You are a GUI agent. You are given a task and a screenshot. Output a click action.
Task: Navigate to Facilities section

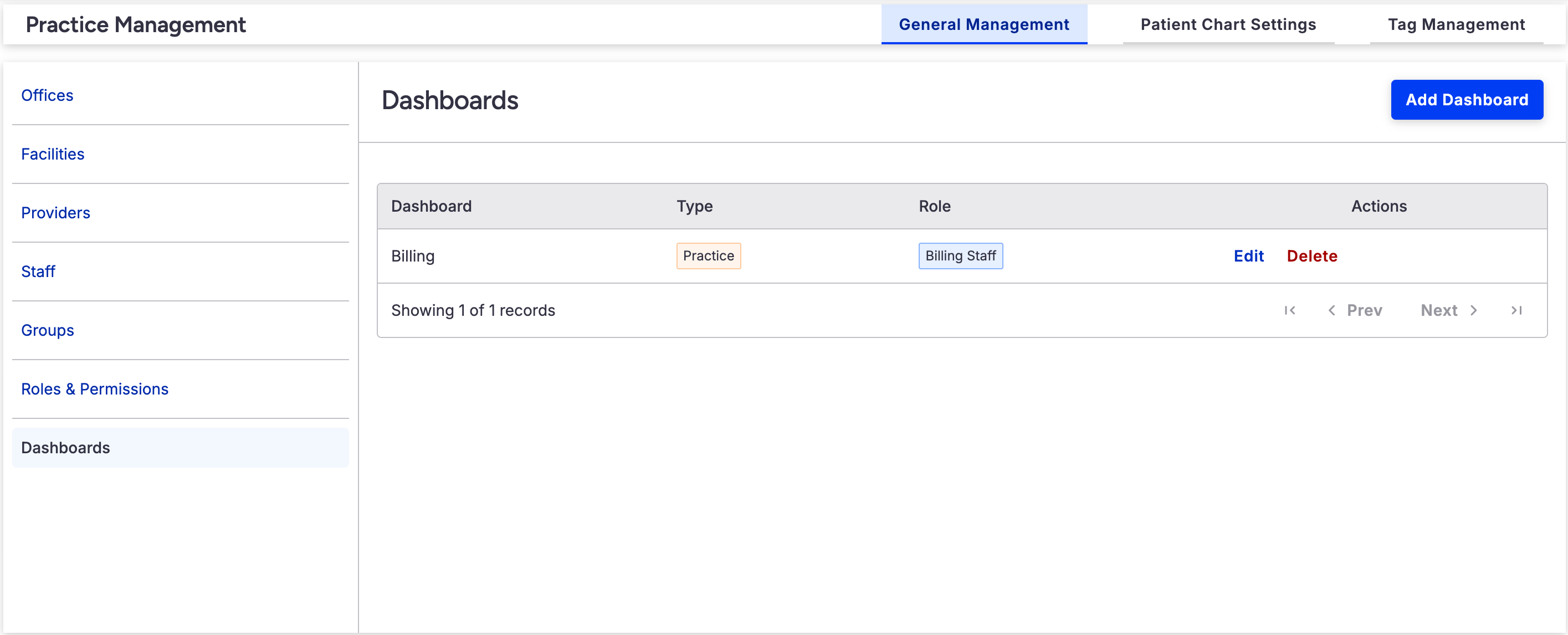[53, 154]
